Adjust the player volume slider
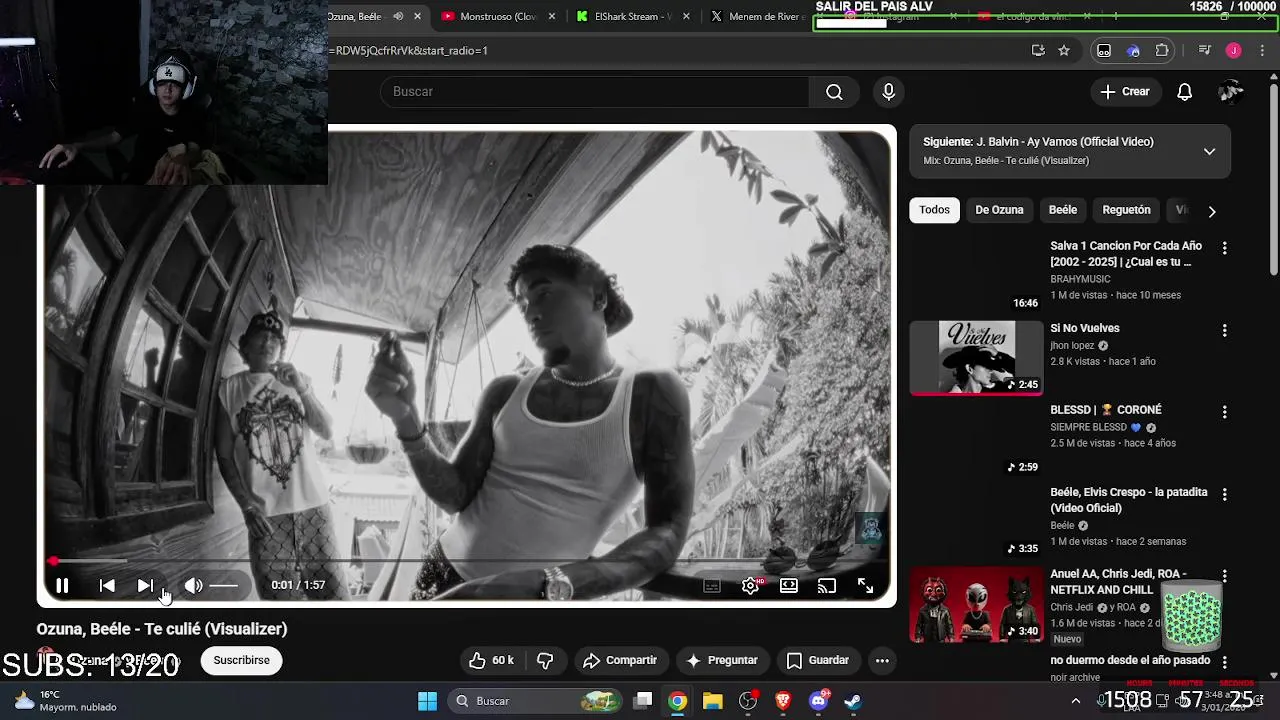This screenshot has height=720, width=1280. (x=224, y=586)
